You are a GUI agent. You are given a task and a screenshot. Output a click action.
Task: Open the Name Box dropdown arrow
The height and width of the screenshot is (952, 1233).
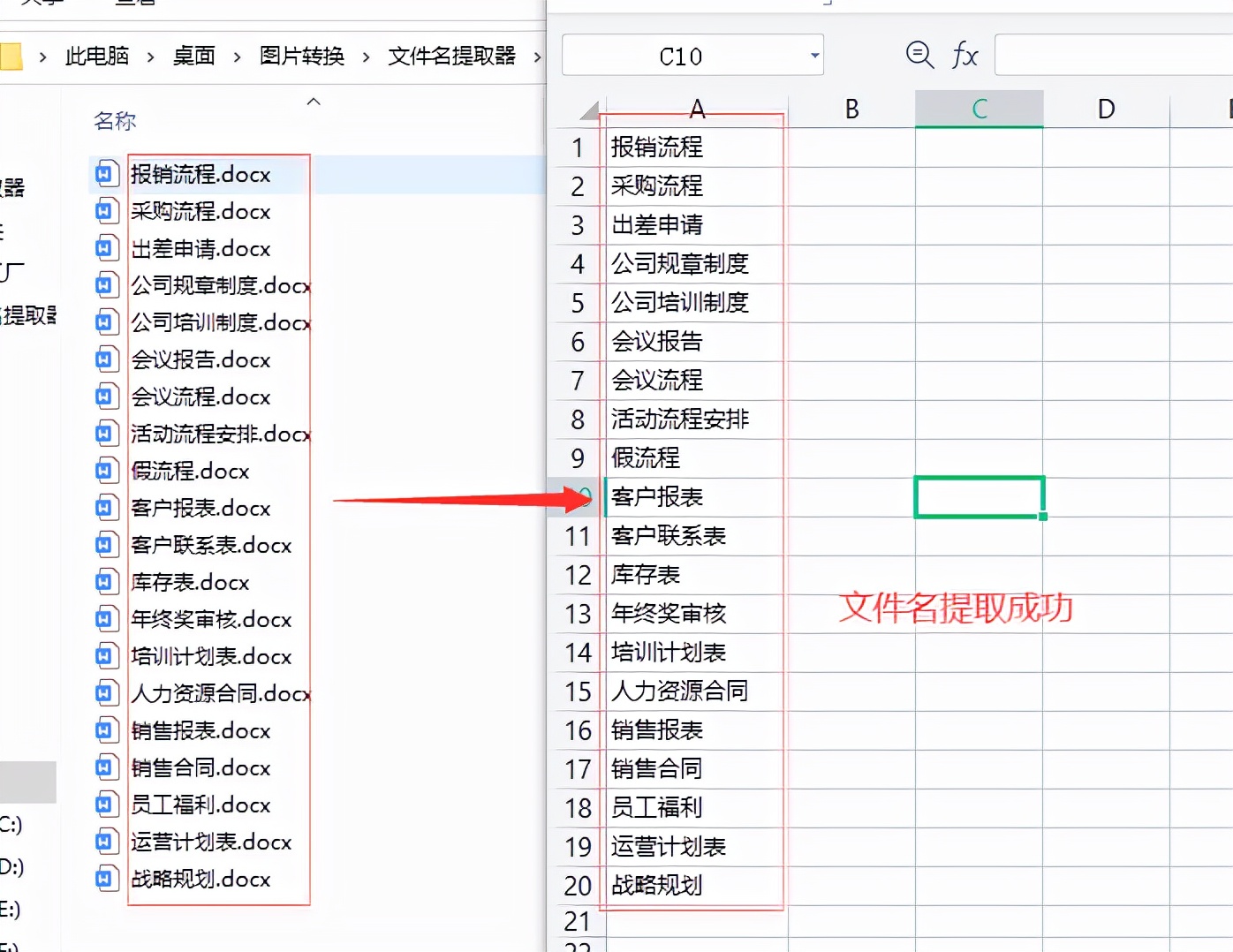tap(814, 56)
